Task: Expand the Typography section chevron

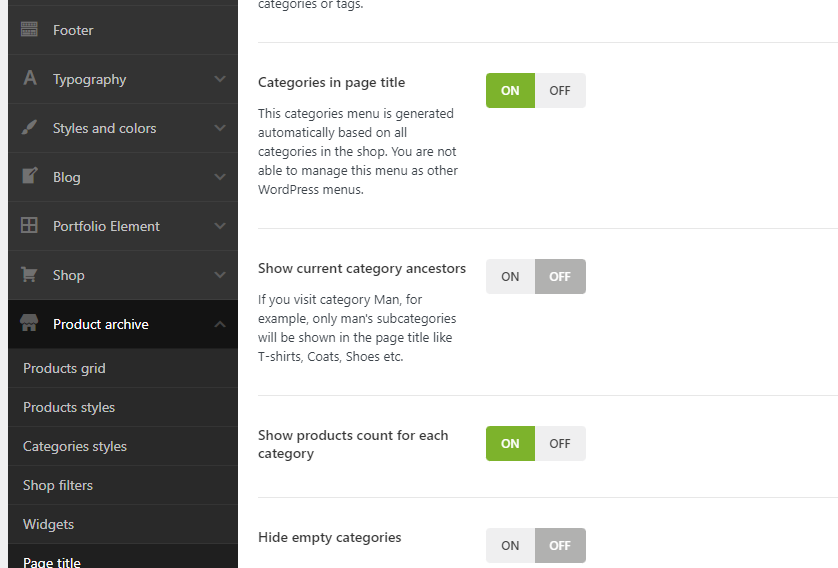Action: pyautogui.click(x=220, y=79)
